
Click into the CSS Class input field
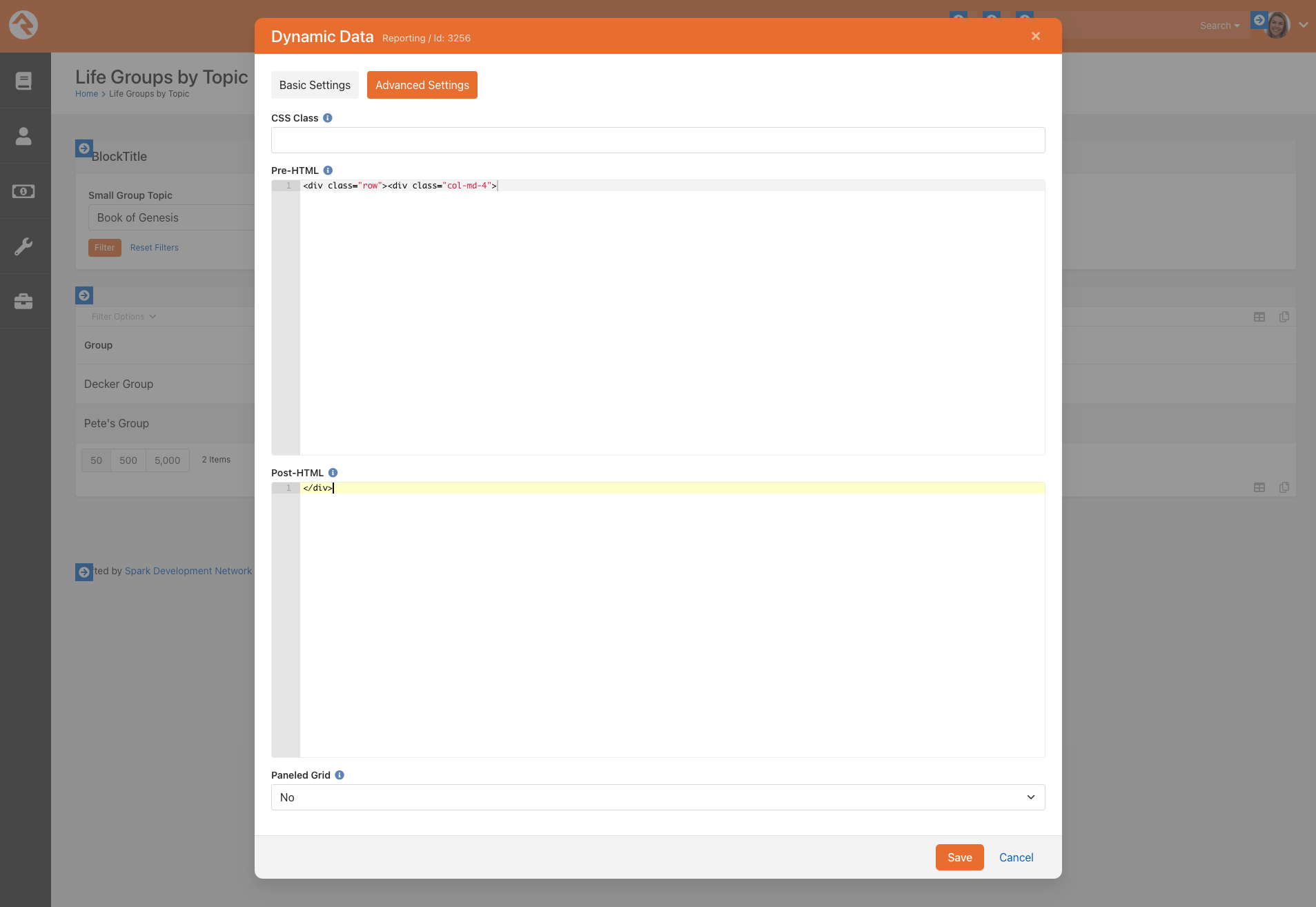(658, 140)
